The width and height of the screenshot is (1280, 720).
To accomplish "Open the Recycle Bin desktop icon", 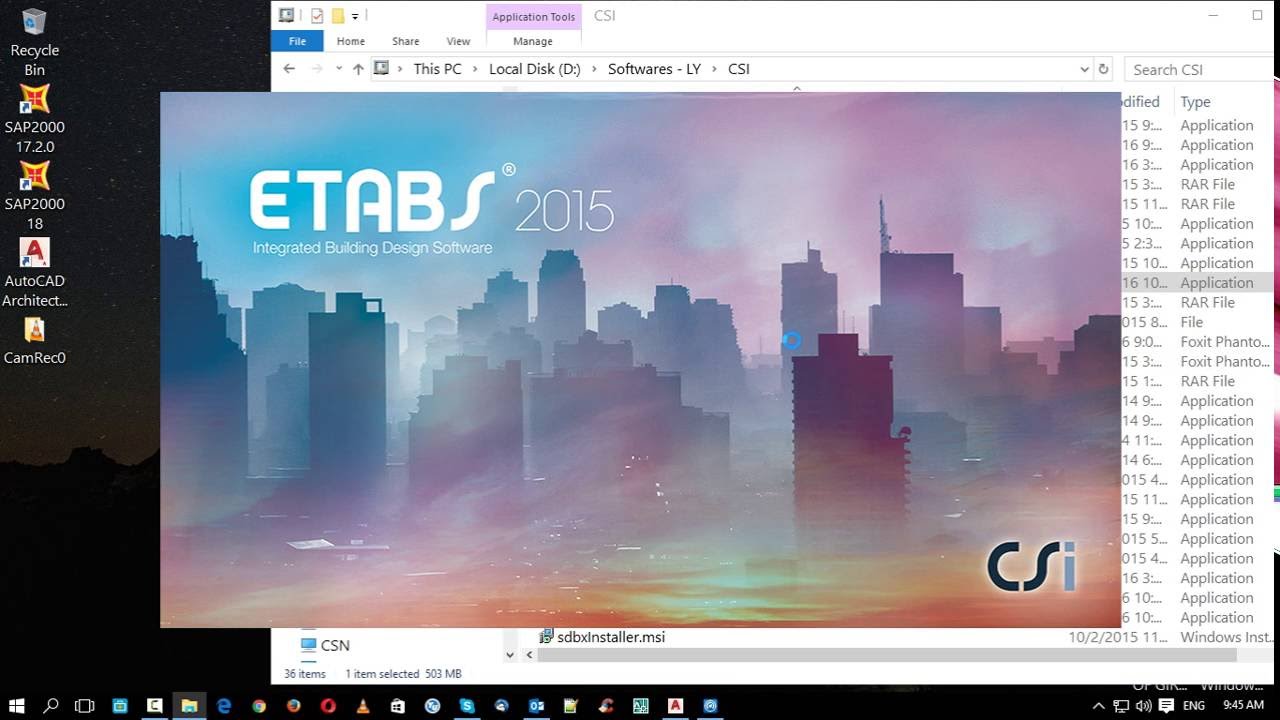I will pos(34,42).
